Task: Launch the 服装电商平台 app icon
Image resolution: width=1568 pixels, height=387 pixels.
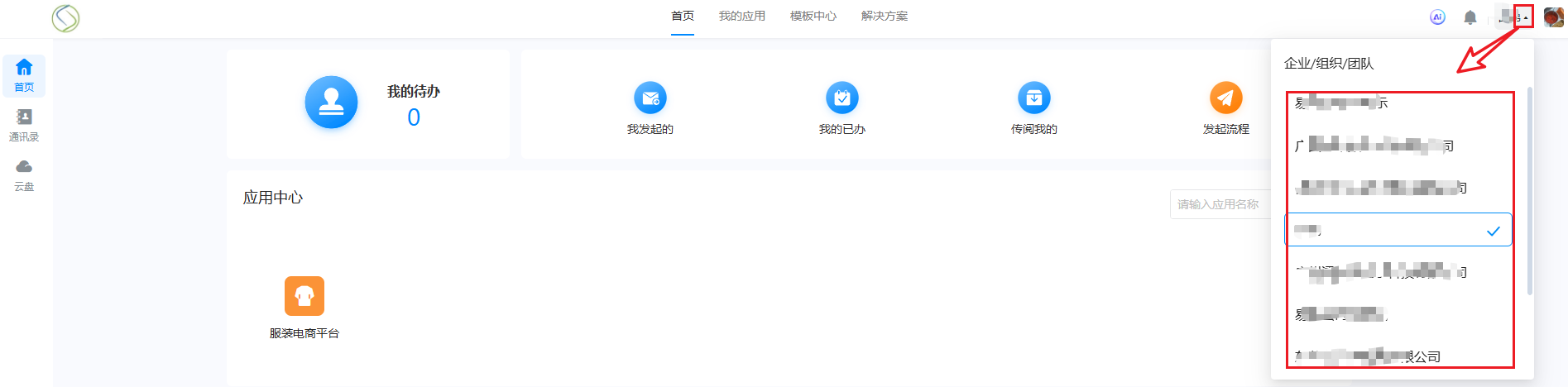Action: pos(304,296)
